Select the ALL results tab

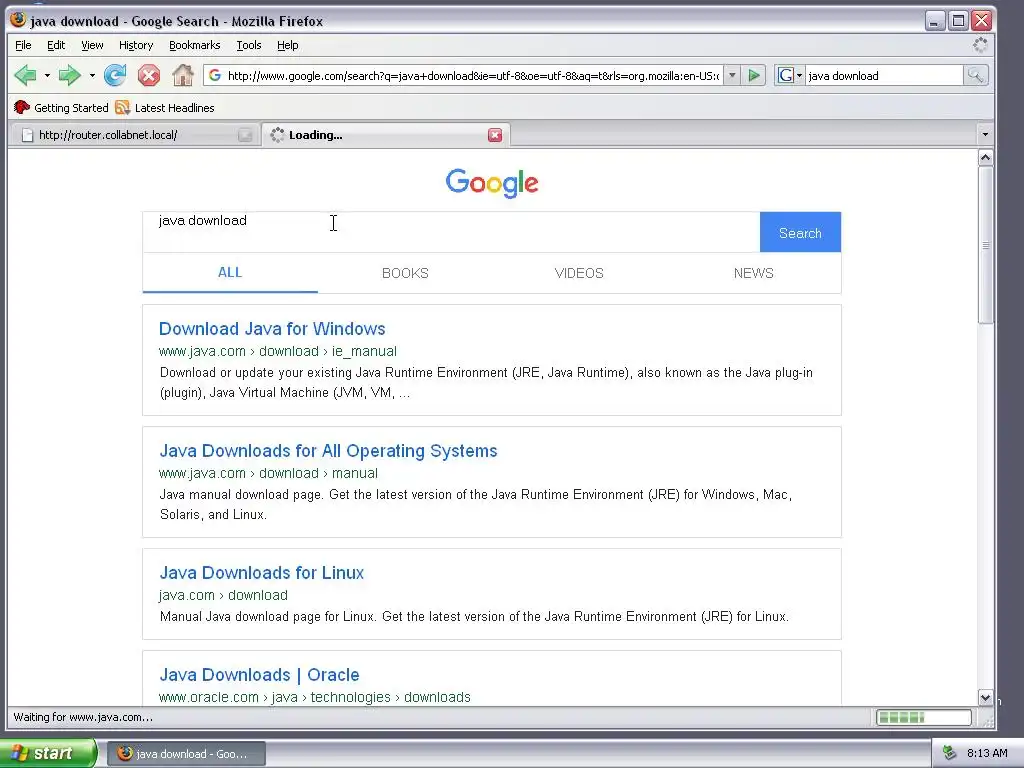click(230, 273)
